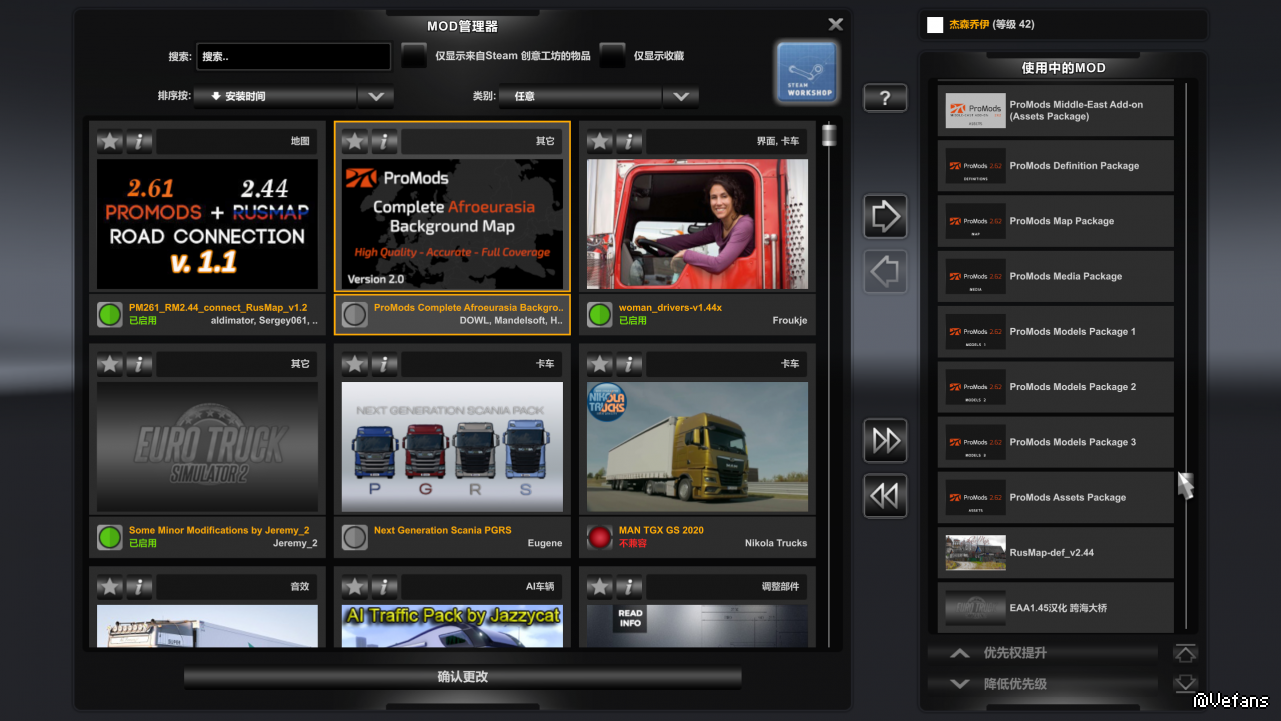Select ProMods Map Package in active list
1281x721 pixels.
[x=1055, y=221]
